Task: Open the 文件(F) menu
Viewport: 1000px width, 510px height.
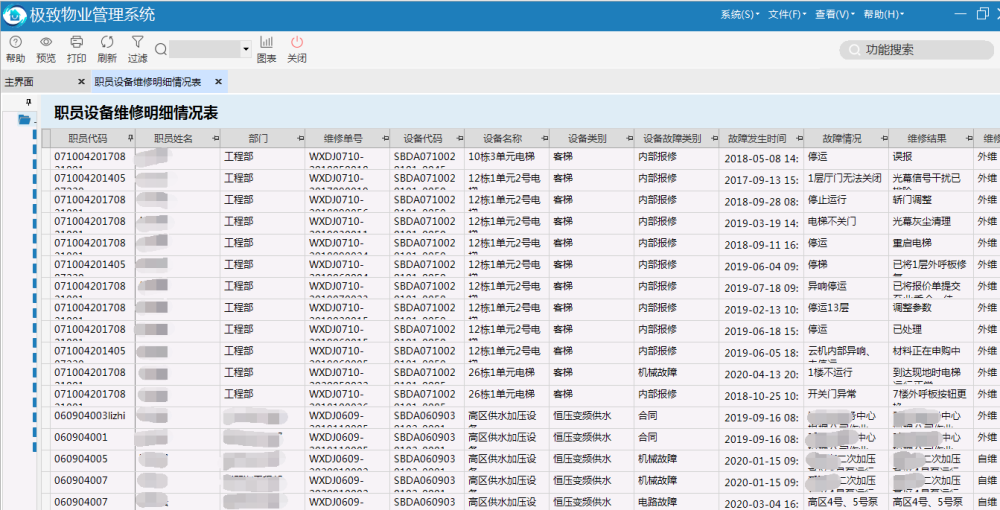Action: (x=787, y=15)
